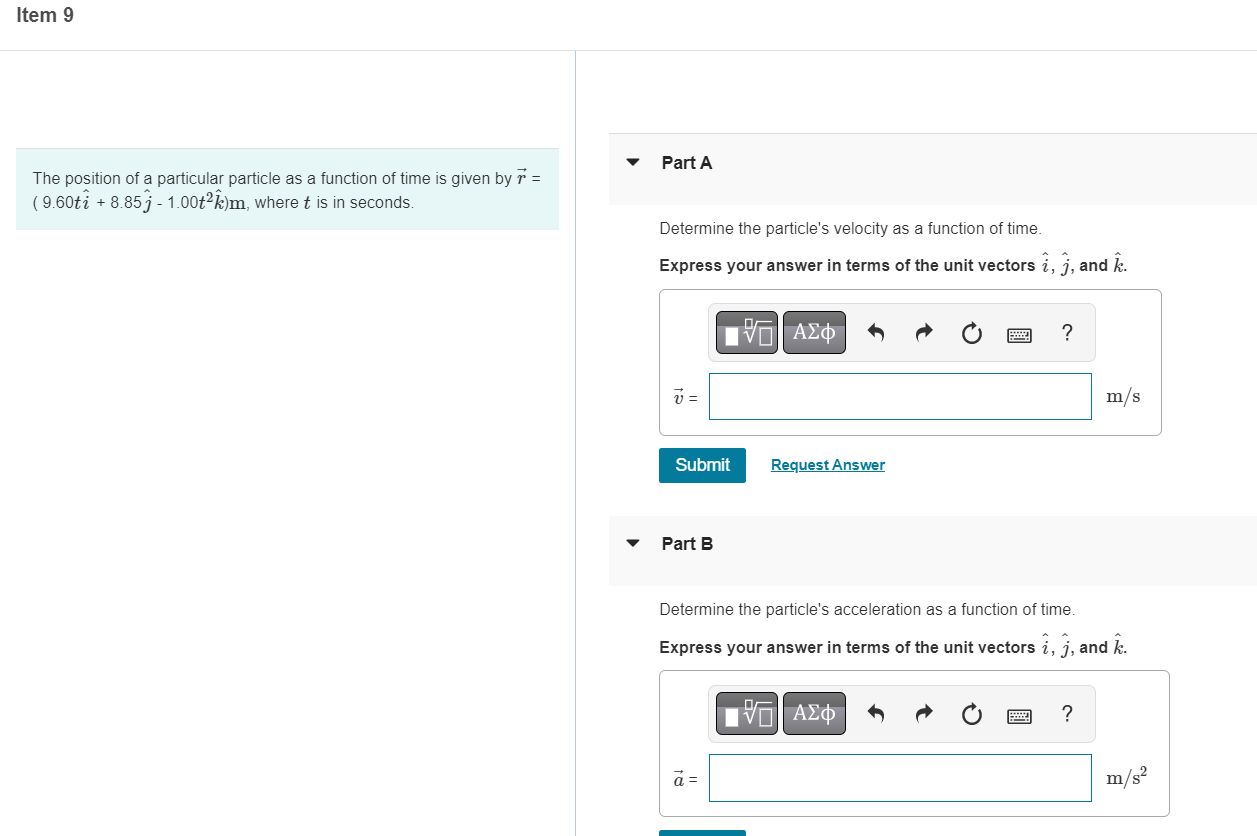Open the keyboard shortcuts icon in Part B
This screenshot has height=836, width=1257.
[x=1019, y=713]
